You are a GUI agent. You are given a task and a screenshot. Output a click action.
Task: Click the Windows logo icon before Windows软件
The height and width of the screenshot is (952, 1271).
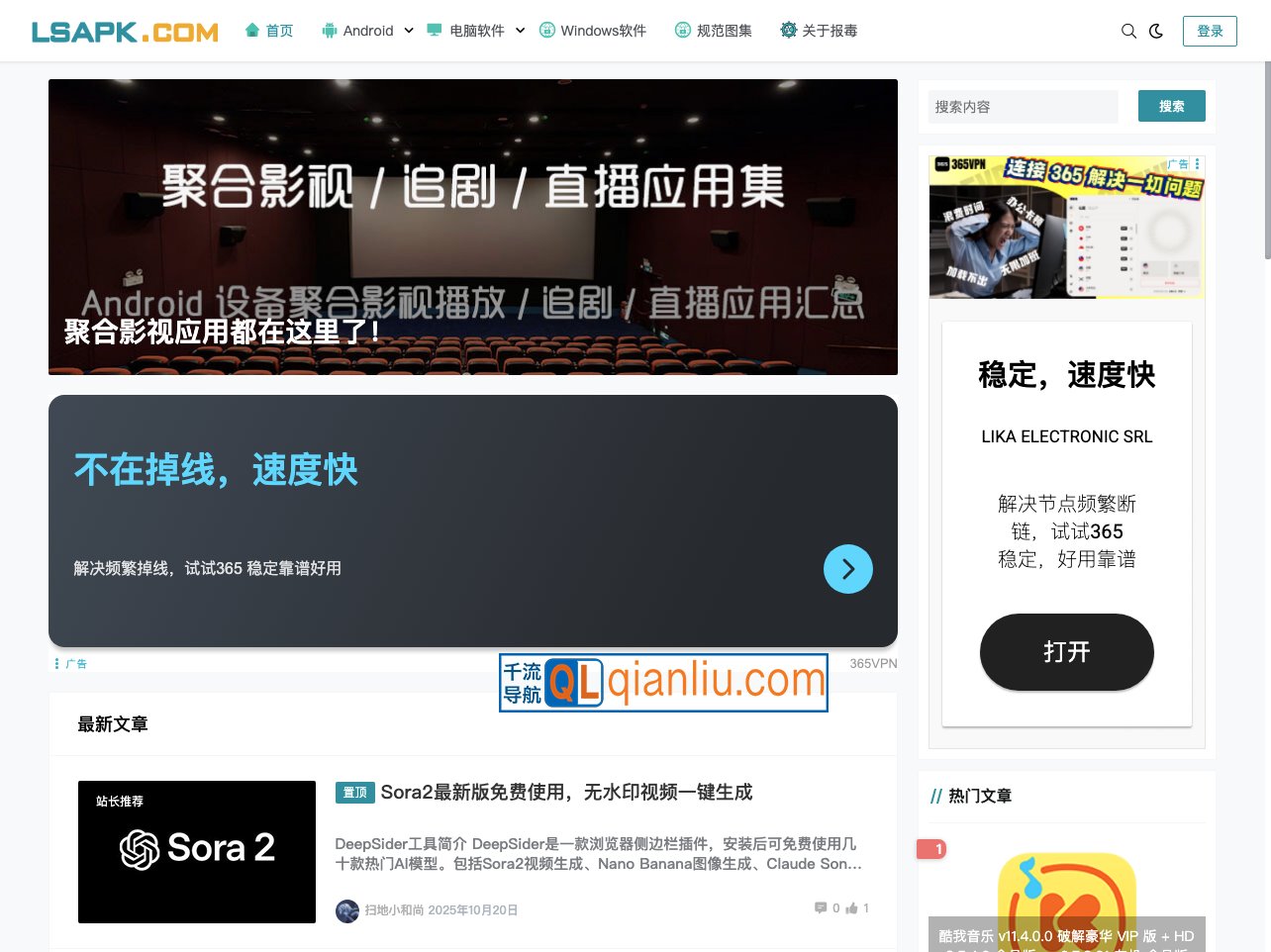[546, 31]
